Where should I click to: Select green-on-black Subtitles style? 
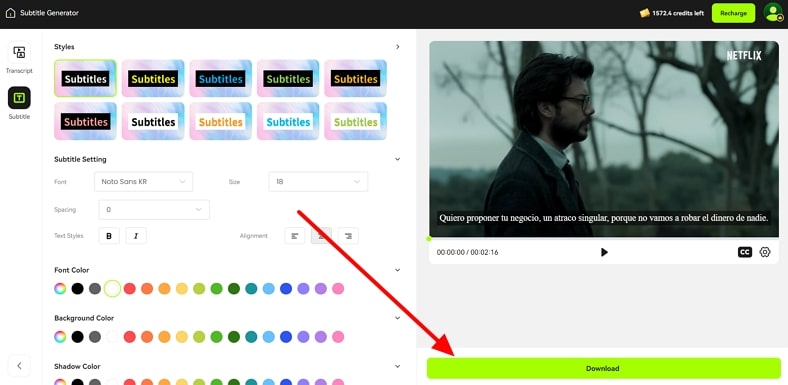288,78
